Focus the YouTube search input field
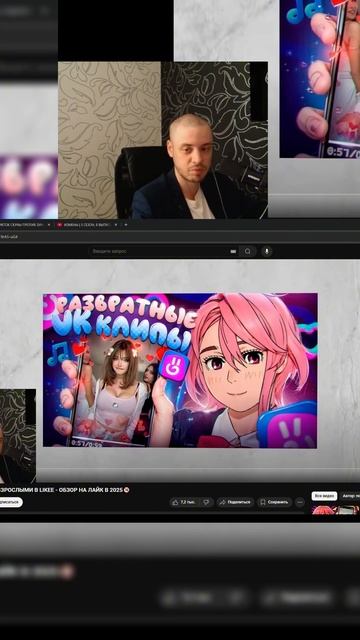 (163, 251)
